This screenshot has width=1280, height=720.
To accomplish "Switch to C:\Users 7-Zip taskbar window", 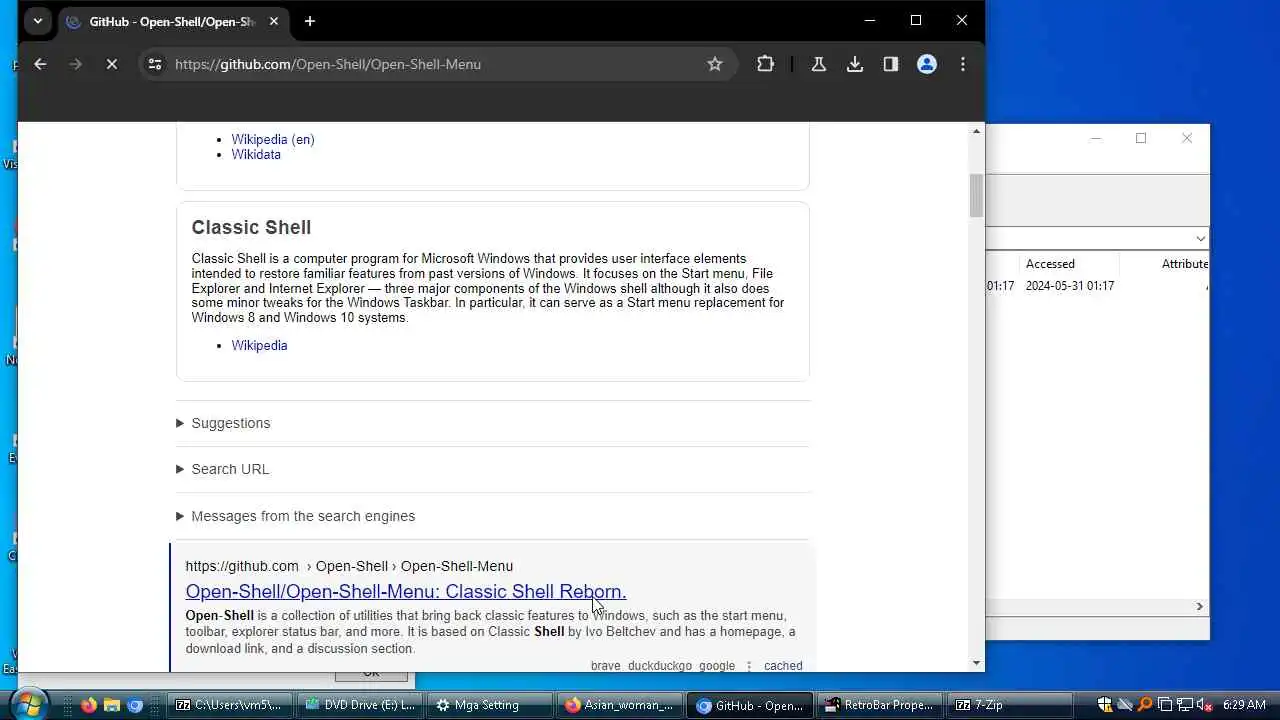I will point(231,705).
